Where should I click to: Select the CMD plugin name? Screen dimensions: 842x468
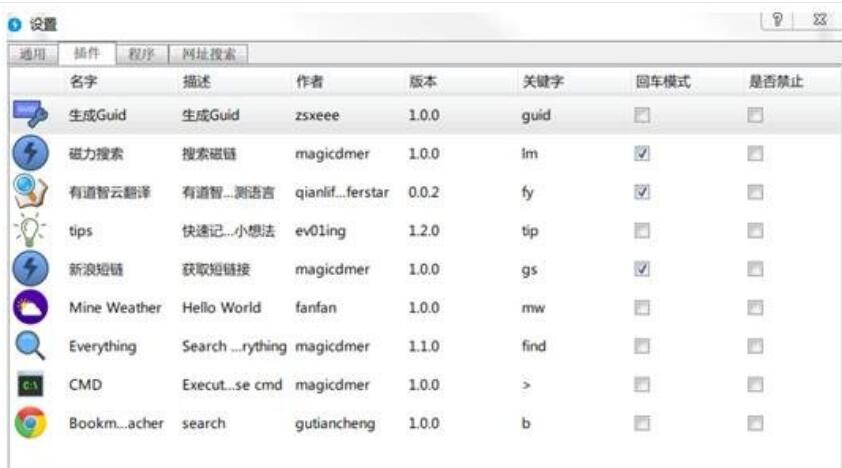click(85, 385)
